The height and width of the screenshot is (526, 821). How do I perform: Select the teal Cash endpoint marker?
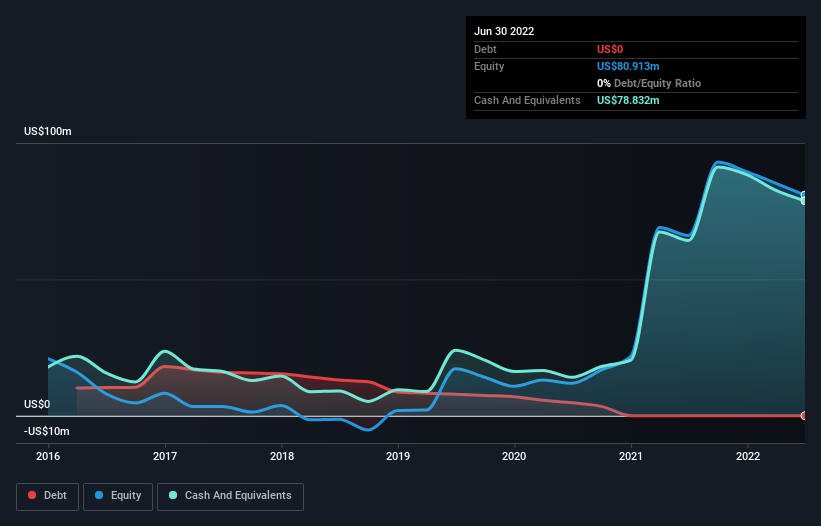[804, 200]
